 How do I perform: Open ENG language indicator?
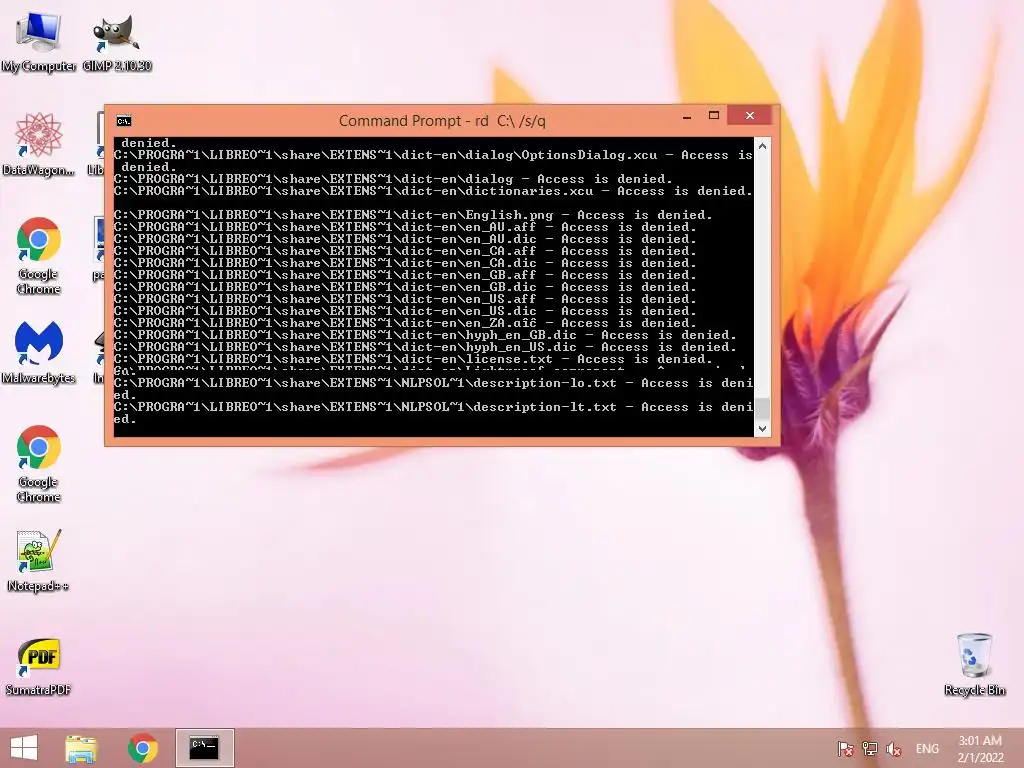(x=927, y=749)
